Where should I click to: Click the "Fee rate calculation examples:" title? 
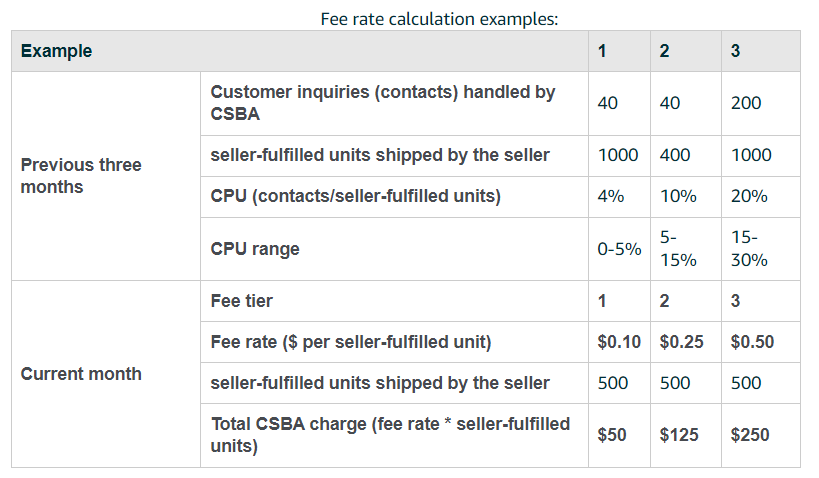[439, 19]
